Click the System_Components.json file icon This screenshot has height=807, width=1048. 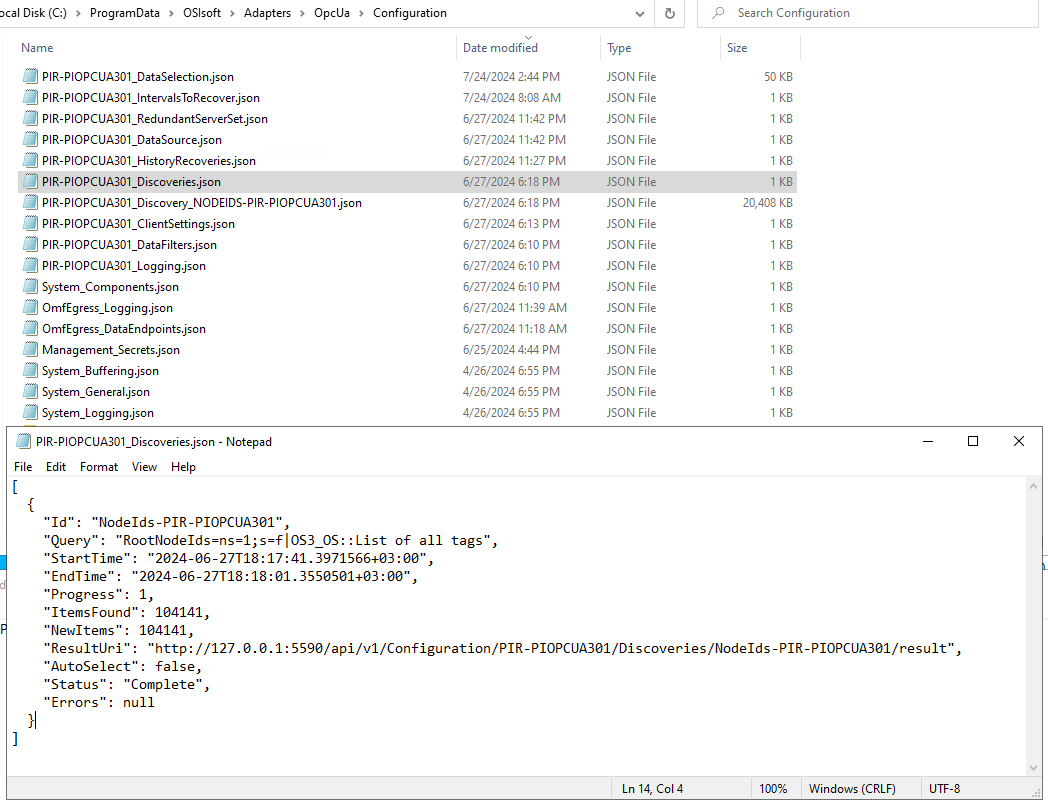click(30, 287)
